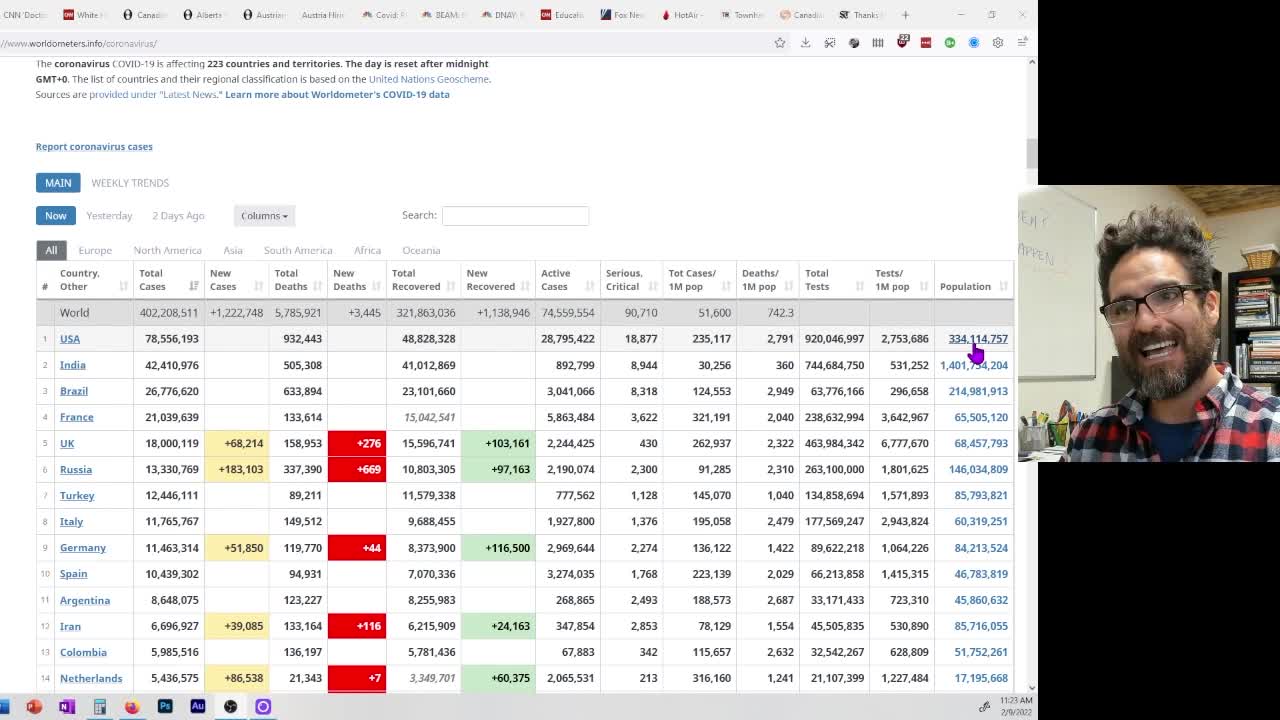Open OBS Studio from the taskbar
Image resolution: width=1280 pixels, height=720 pixels.
coord(231,706)
